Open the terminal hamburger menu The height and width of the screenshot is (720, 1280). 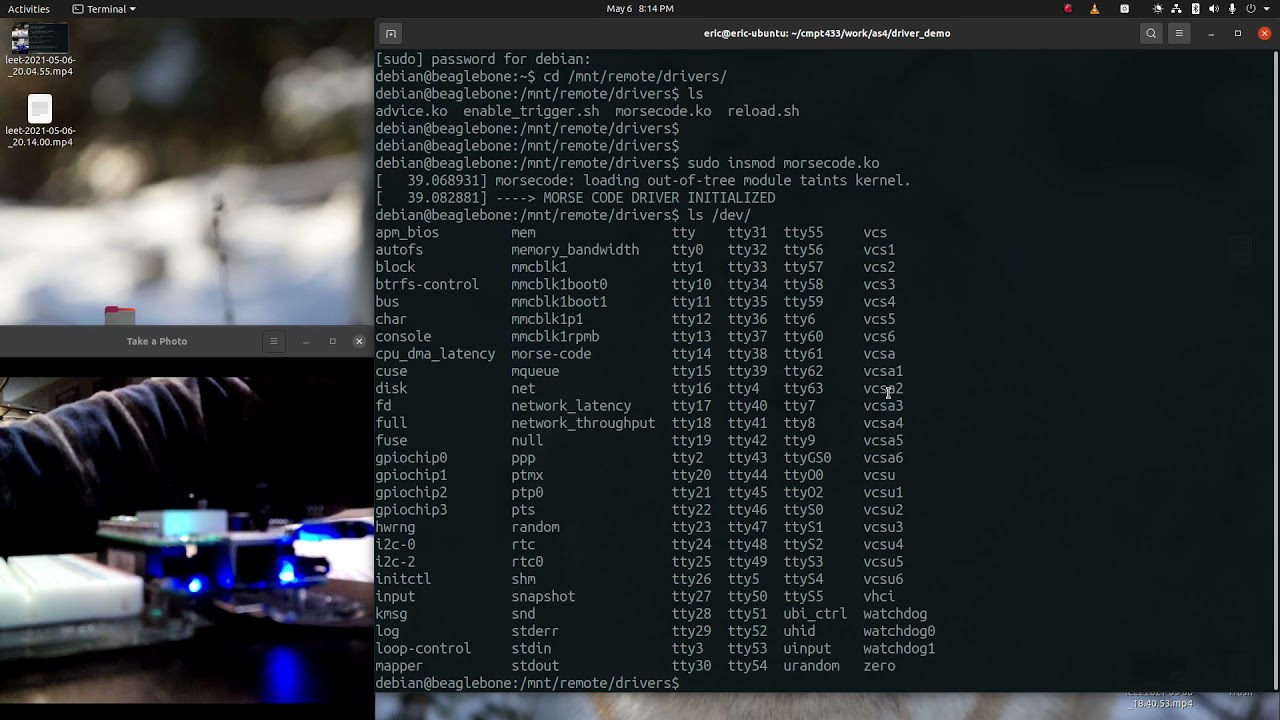[x=1179, y=33]
